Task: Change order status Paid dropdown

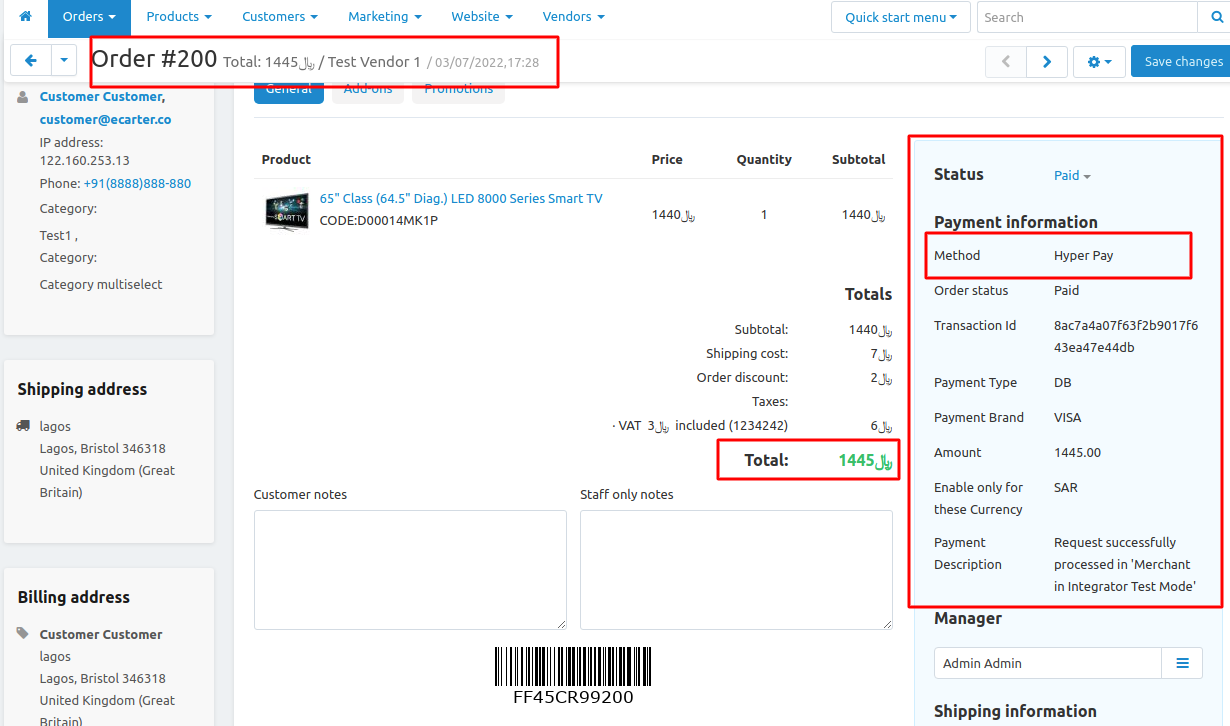Action: click(1072, 176)
